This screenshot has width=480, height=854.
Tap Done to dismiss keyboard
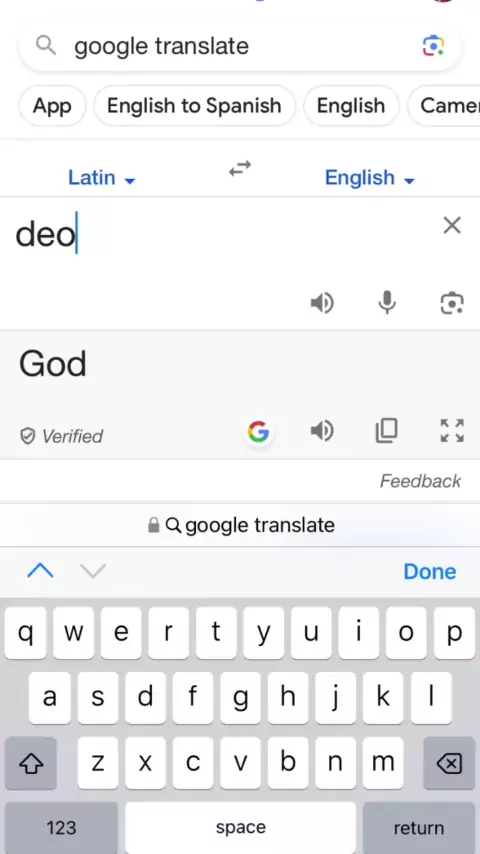(x=429, y=571)
